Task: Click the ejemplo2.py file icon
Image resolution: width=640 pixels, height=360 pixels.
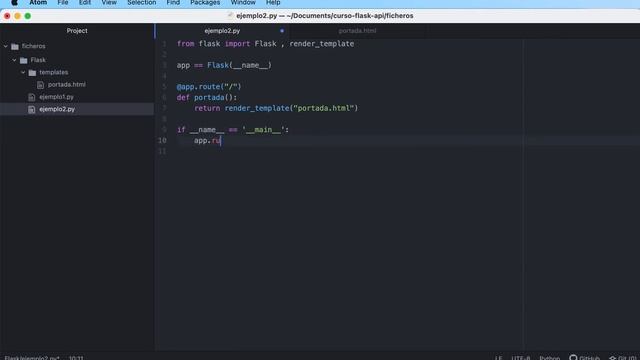Action: point(32,109)
